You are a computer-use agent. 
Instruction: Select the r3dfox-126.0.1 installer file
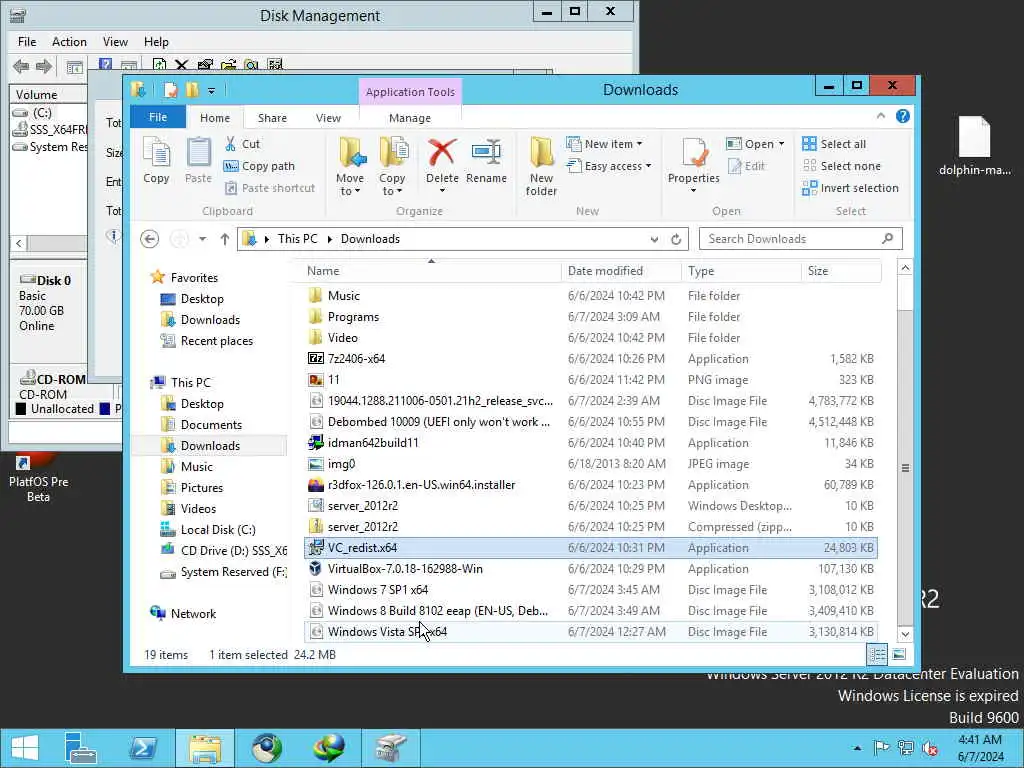(590, 485)
